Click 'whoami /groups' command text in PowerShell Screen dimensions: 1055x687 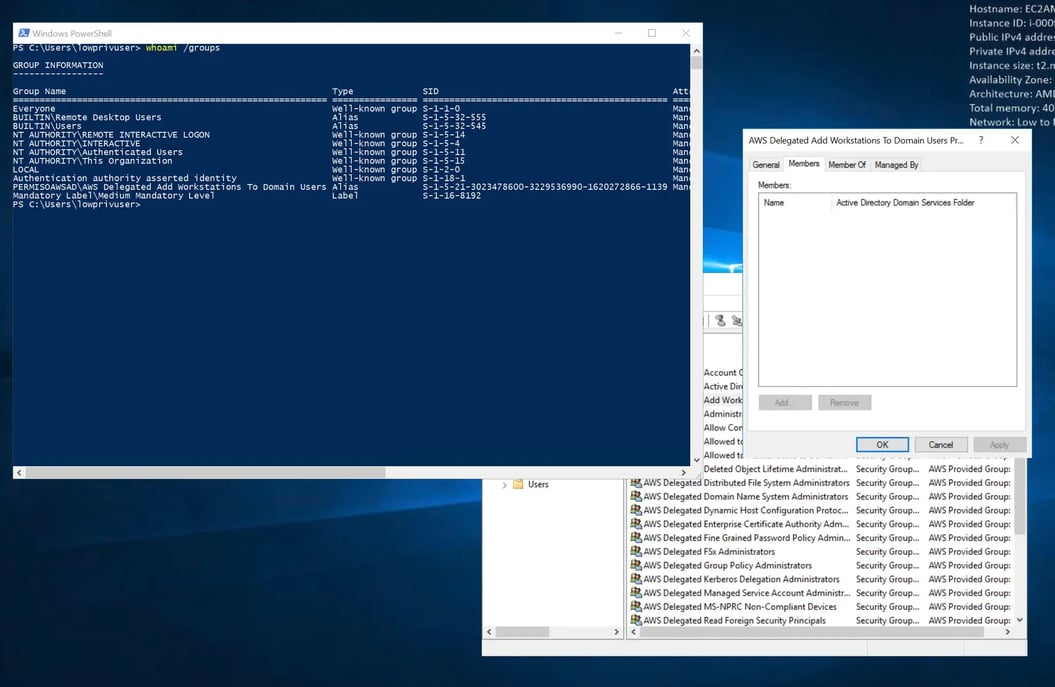183,48
